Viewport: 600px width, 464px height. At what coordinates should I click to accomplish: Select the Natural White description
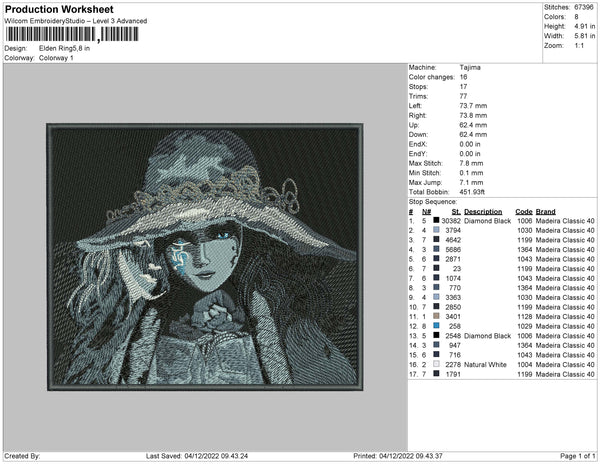click(x=485, y=364)
